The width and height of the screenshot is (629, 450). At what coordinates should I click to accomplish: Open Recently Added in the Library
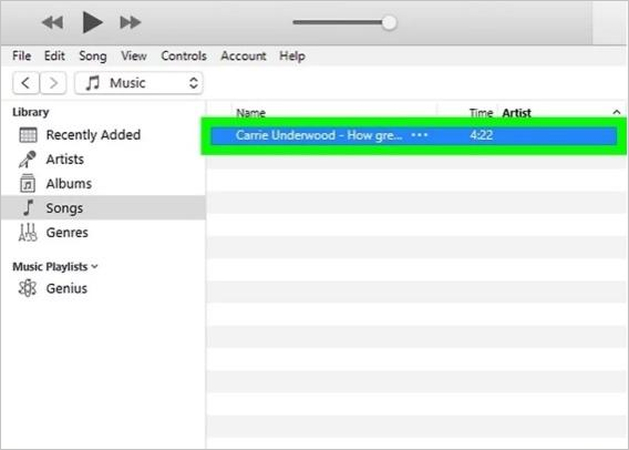[93, 135]
